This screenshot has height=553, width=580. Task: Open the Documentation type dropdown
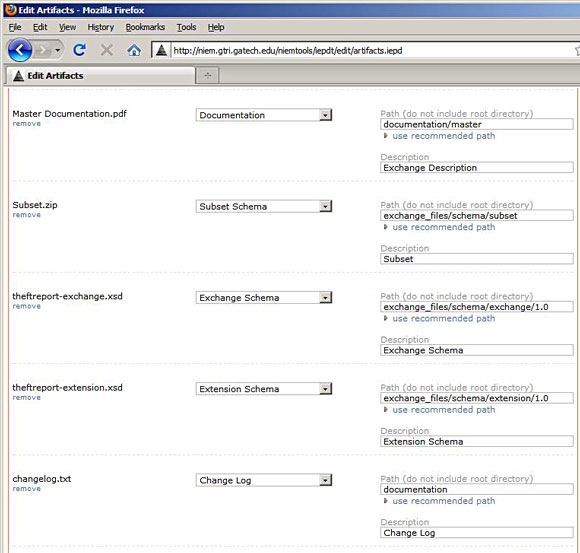tap(264, 115)
